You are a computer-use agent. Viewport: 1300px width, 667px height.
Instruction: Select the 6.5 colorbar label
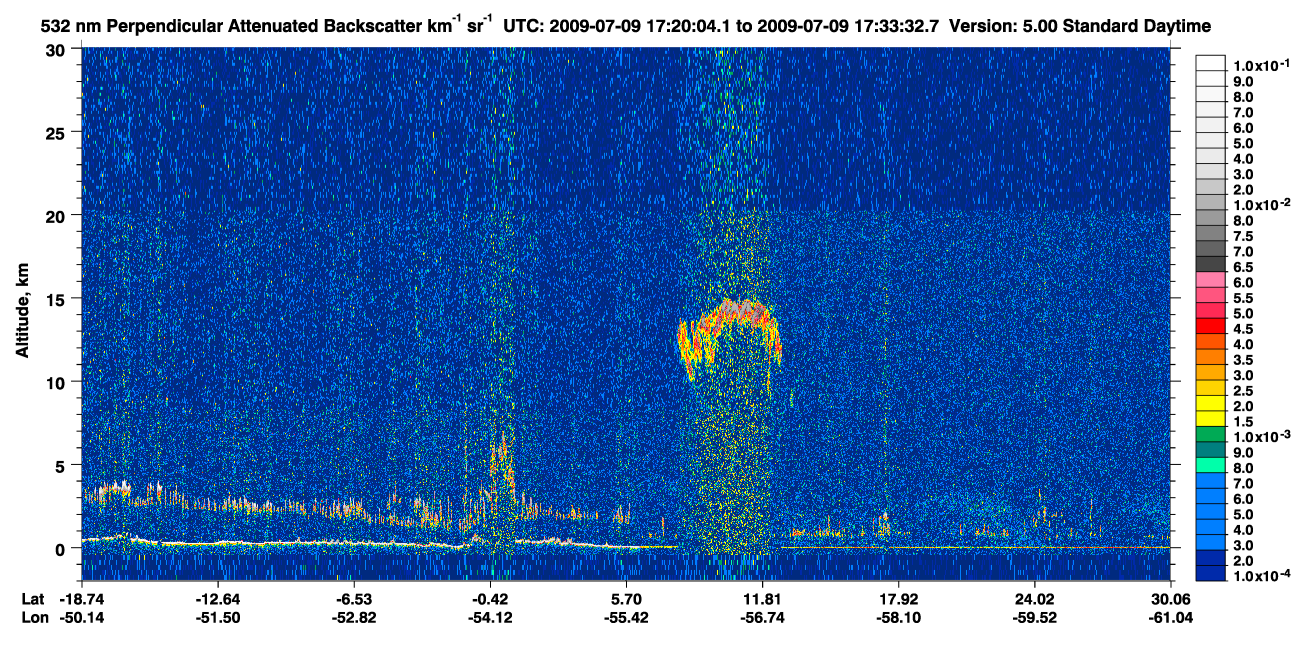tap(1243, 268)
